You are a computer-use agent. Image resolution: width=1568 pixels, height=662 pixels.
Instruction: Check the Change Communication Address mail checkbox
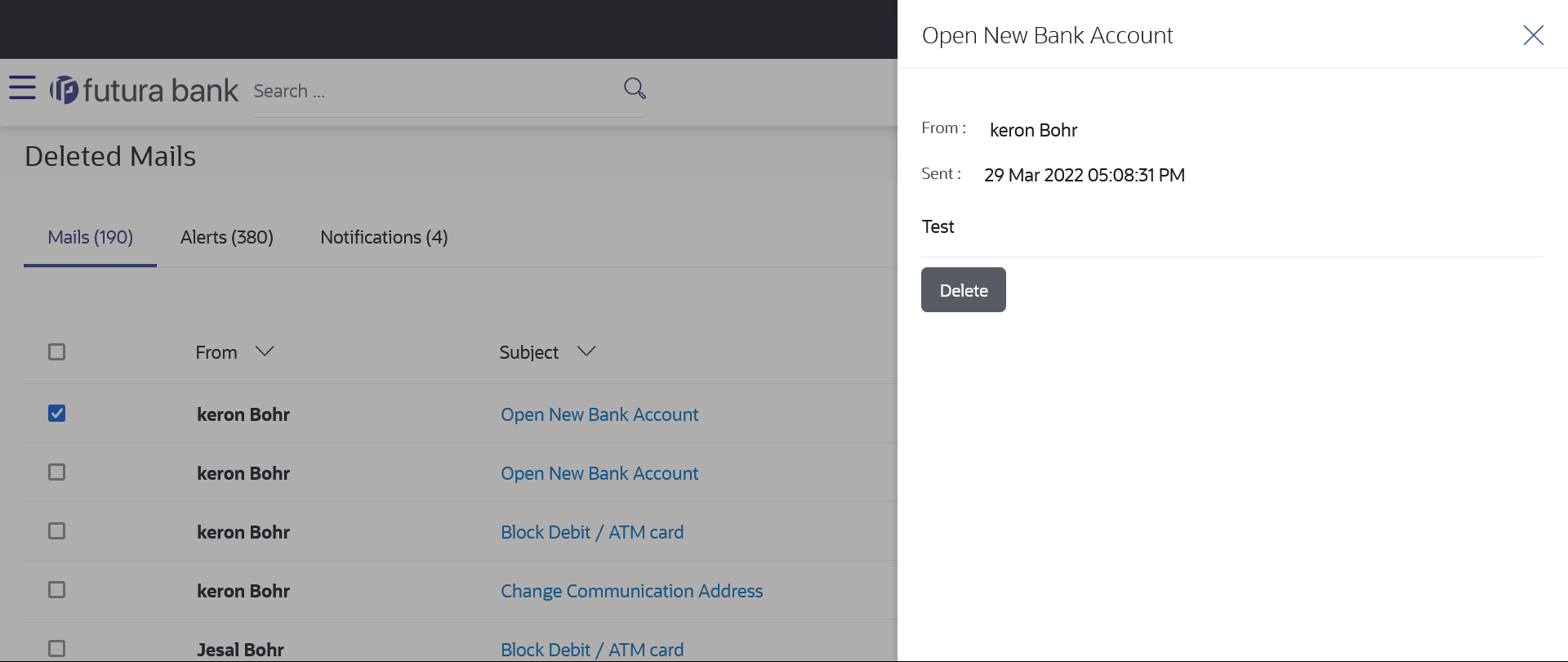click(x=56, y=590)
